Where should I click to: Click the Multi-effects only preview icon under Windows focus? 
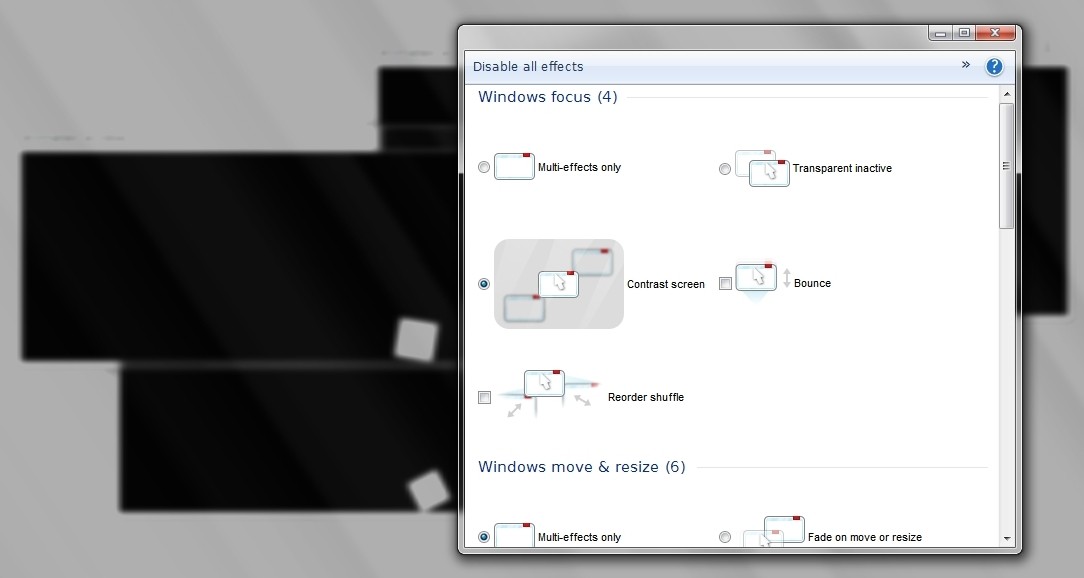click(514, 166)
